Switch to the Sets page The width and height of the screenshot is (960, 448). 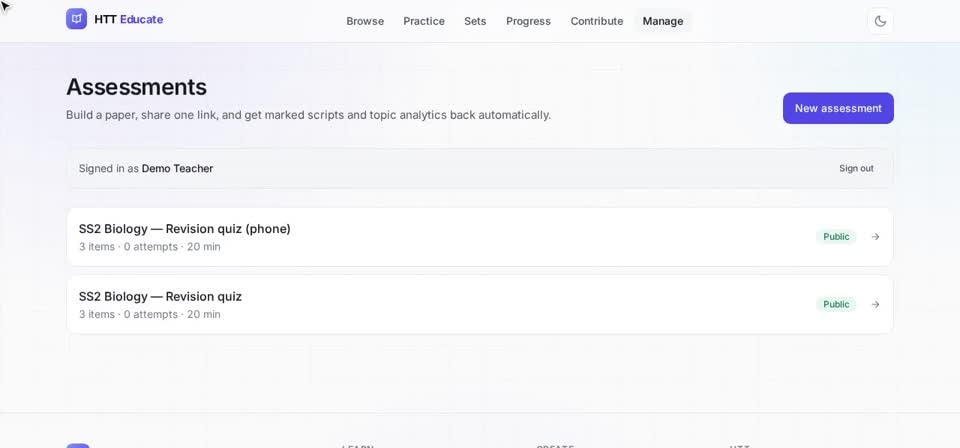coord(475,21)
